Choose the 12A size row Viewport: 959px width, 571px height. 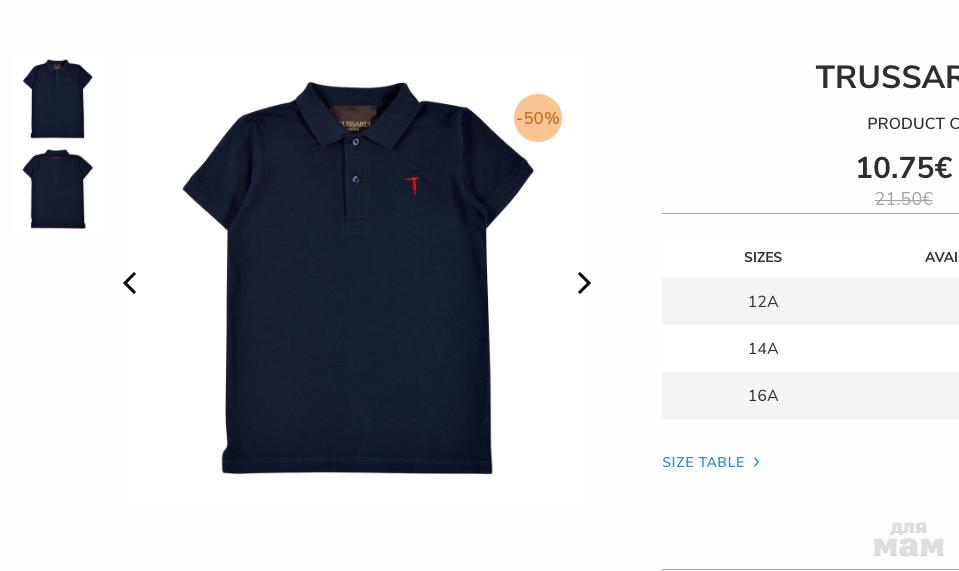pos(810,301)
